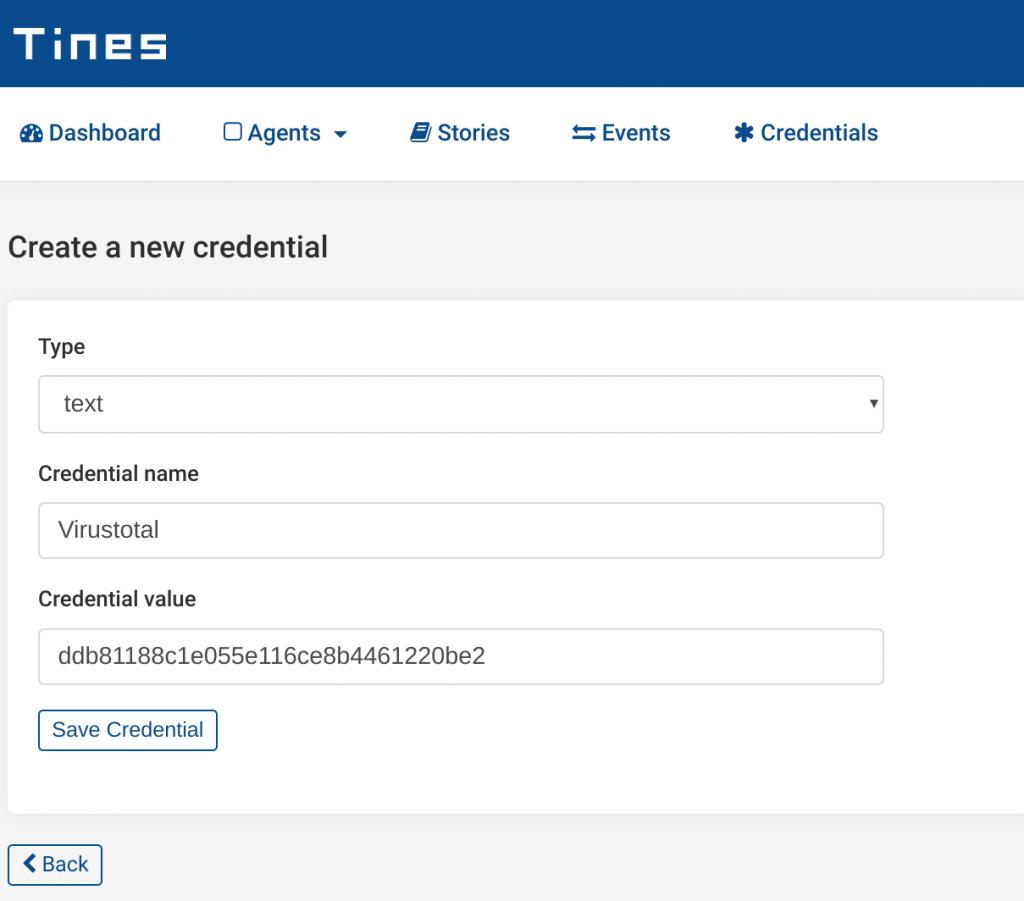This screenshot has width=1024, height=901.
Task: Navigate to Stories
Action: tap(460, 133)
